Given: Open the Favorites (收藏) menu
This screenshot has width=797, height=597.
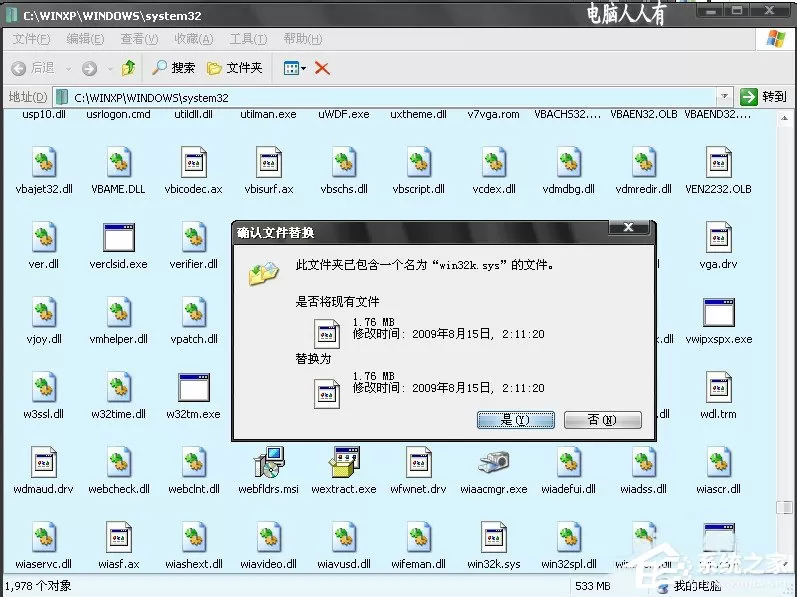Looking at the screenshot, I should click(194, 39).
